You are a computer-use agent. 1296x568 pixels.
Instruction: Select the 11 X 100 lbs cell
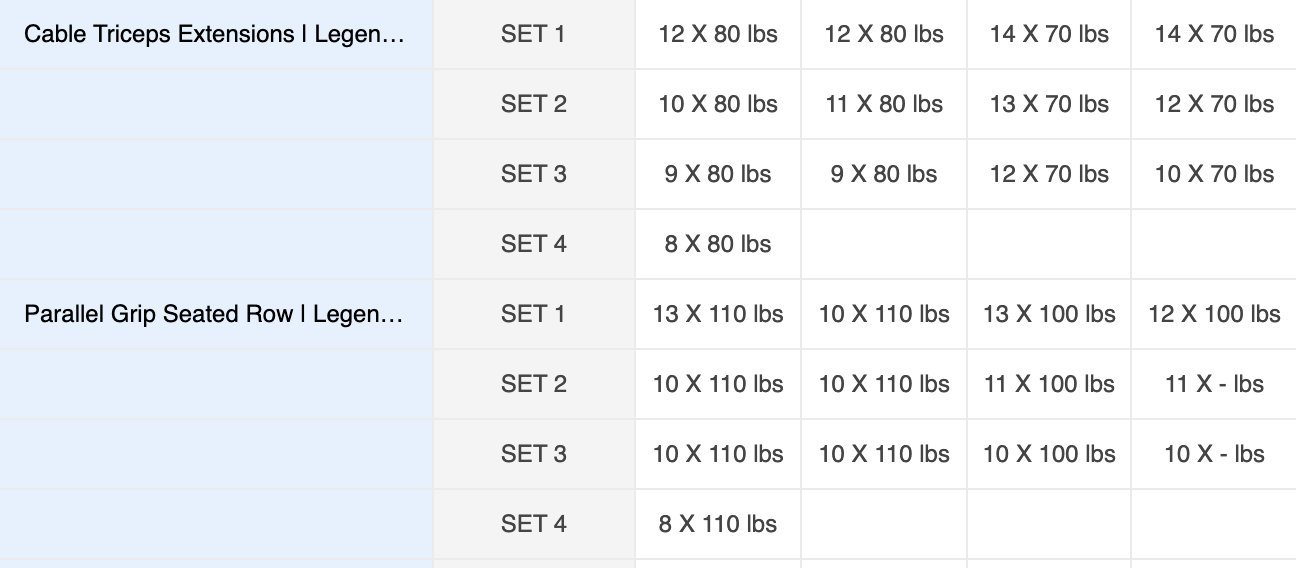point(1049,384)
